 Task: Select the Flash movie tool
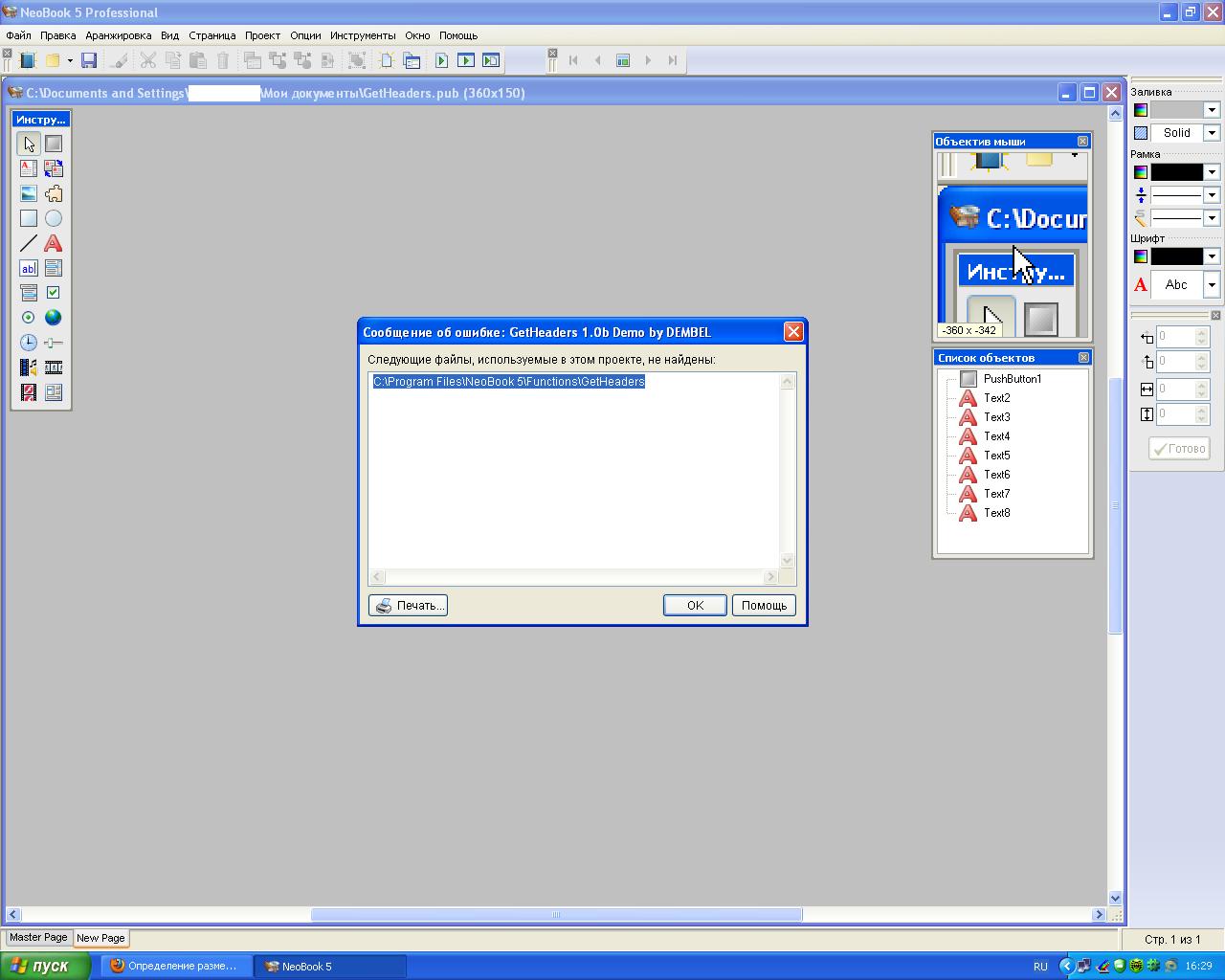tap(29, 392)
